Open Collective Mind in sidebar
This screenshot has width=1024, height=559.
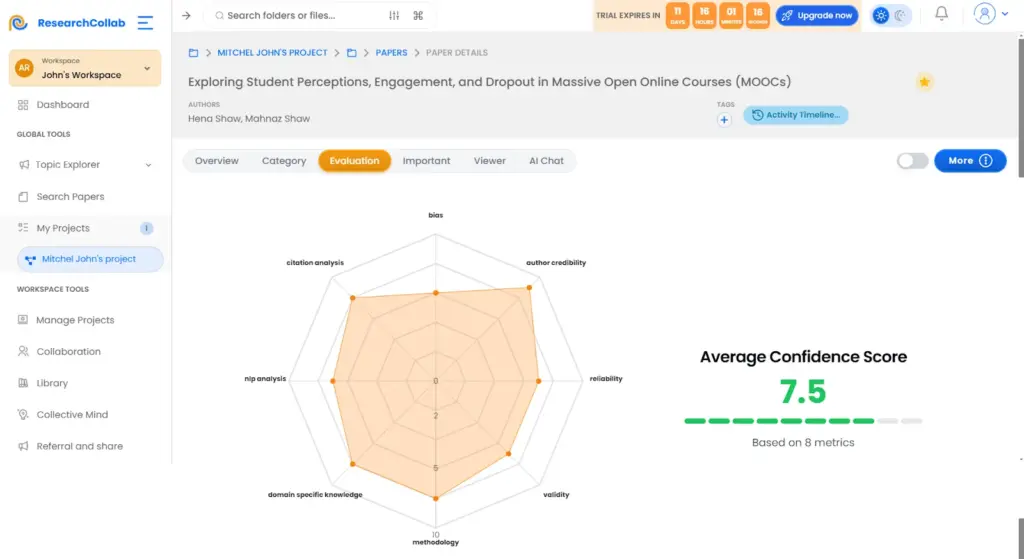pyautogui.click(x=72, y=415)
